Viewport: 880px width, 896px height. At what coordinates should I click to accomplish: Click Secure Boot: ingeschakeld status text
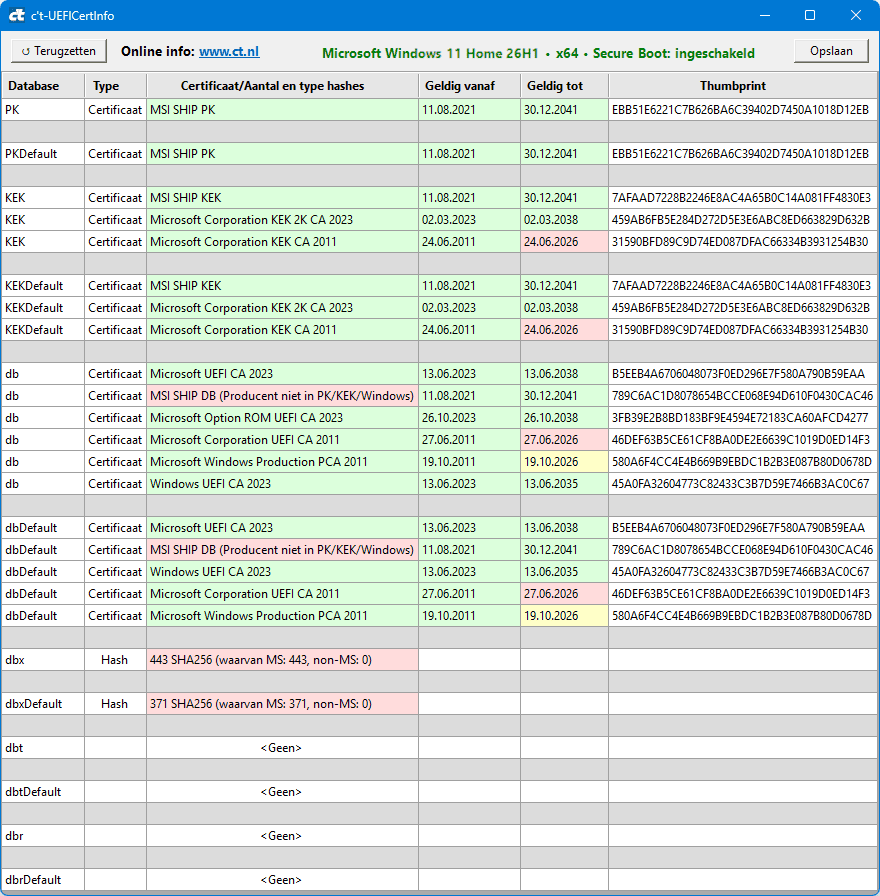coord(673,53)
